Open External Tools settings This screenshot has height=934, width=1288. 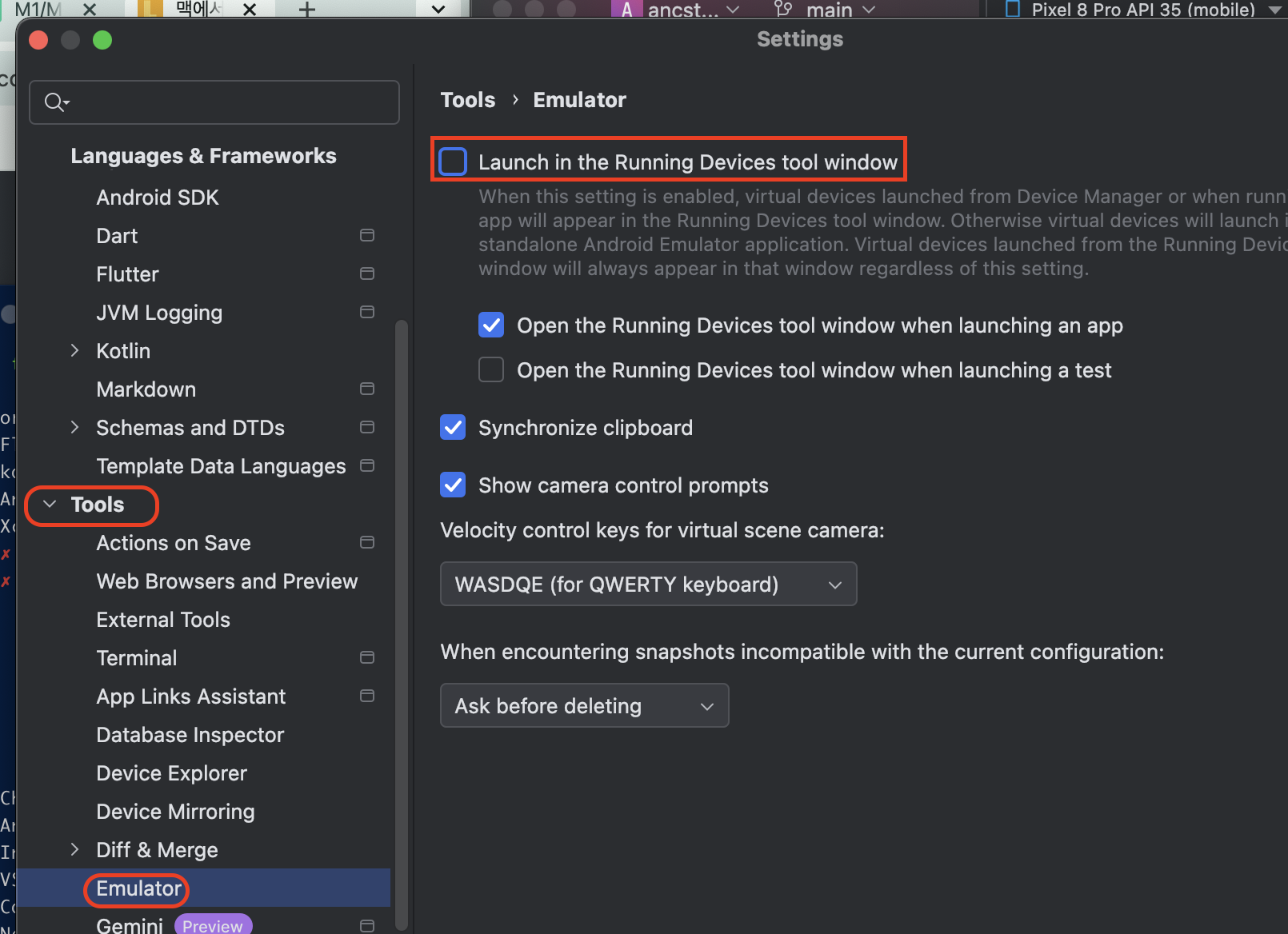coord(163,619)
